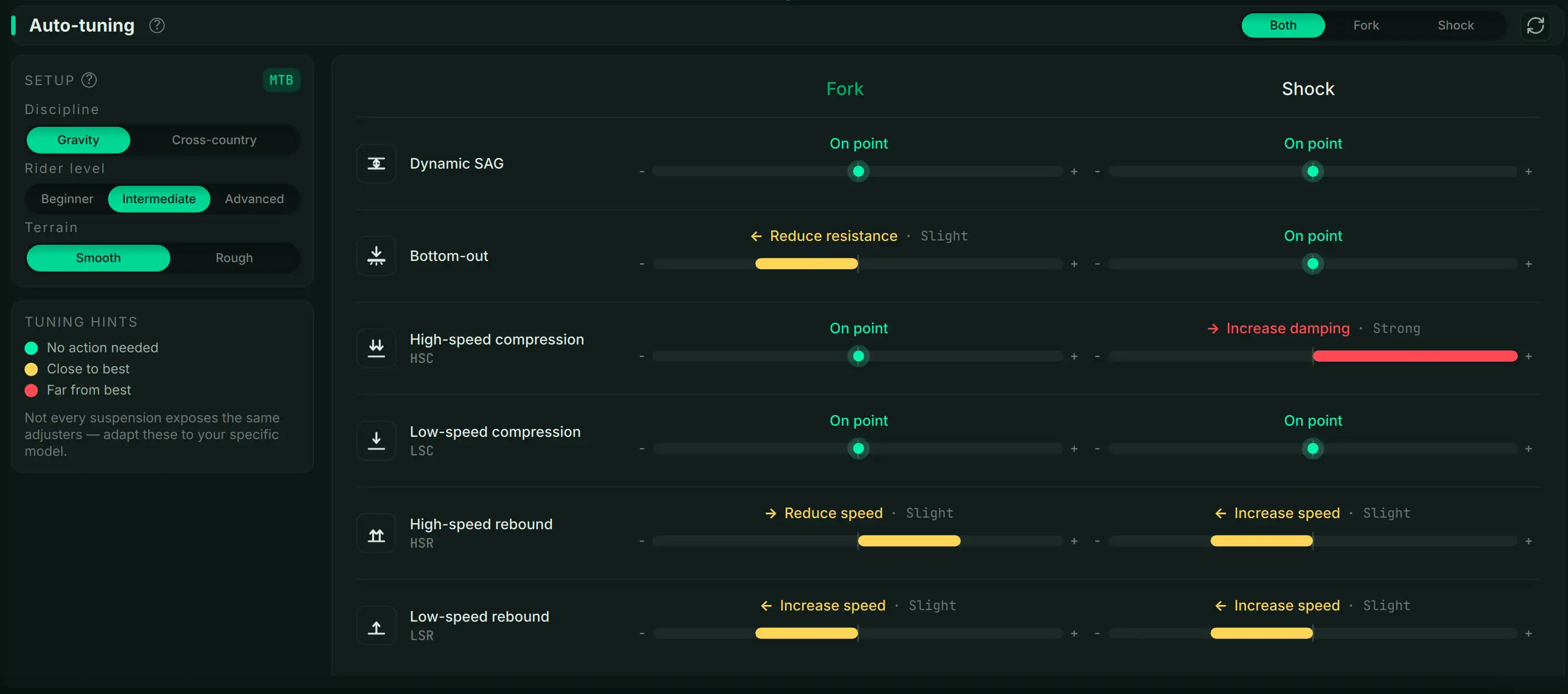Switch terrain to Rough

tap(234, 258)
